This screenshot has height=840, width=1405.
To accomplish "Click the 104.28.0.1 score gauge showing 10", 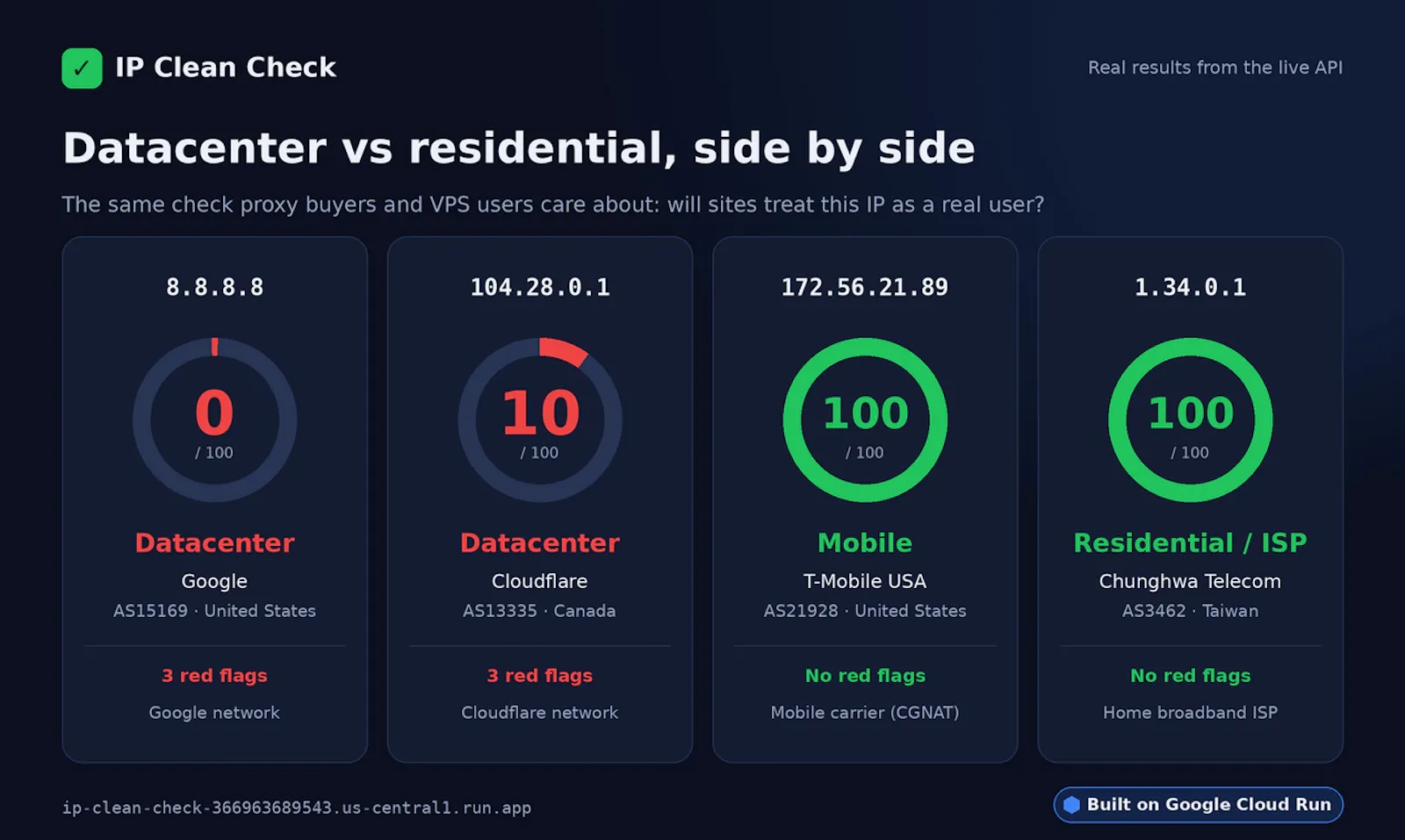I will (540, 420).
